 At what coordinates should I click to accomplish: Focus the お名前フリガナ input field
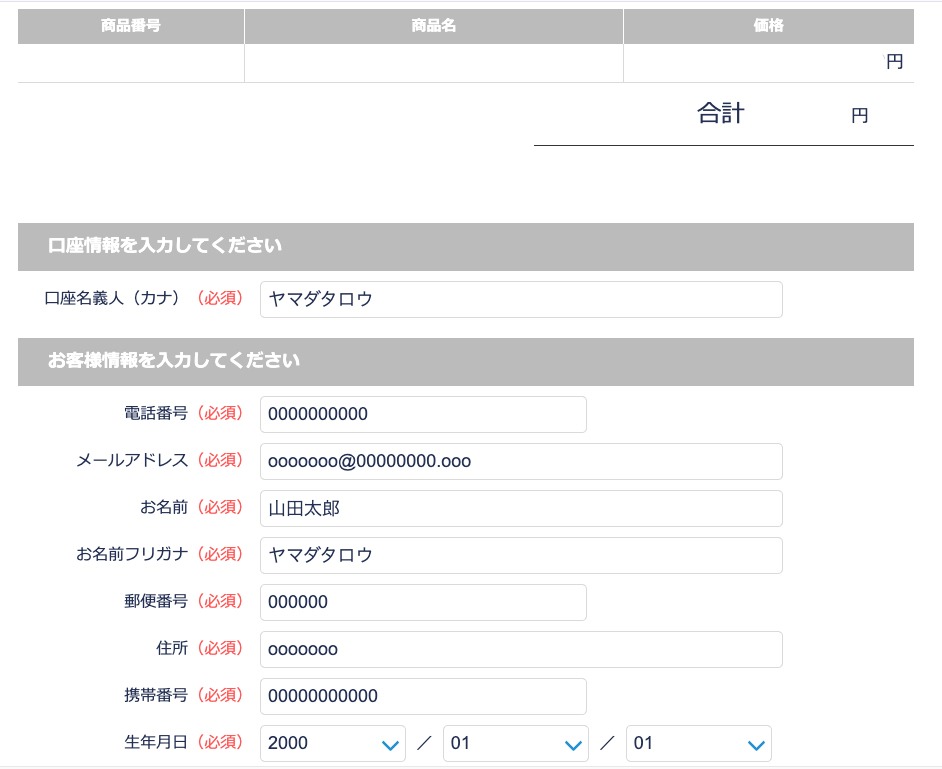pyautogui.click(x=520, y=555)
